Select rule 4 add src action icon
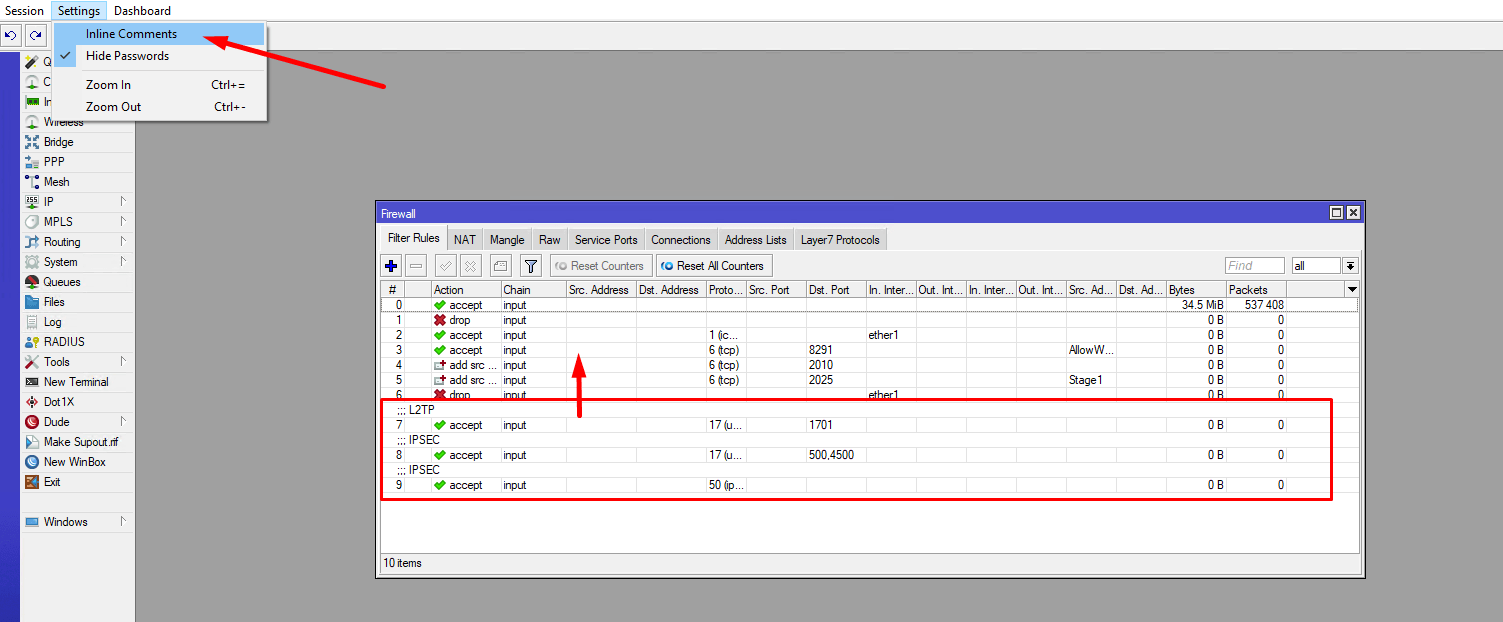The width and height of the screenshot is (1503, 622). (440, 365)
